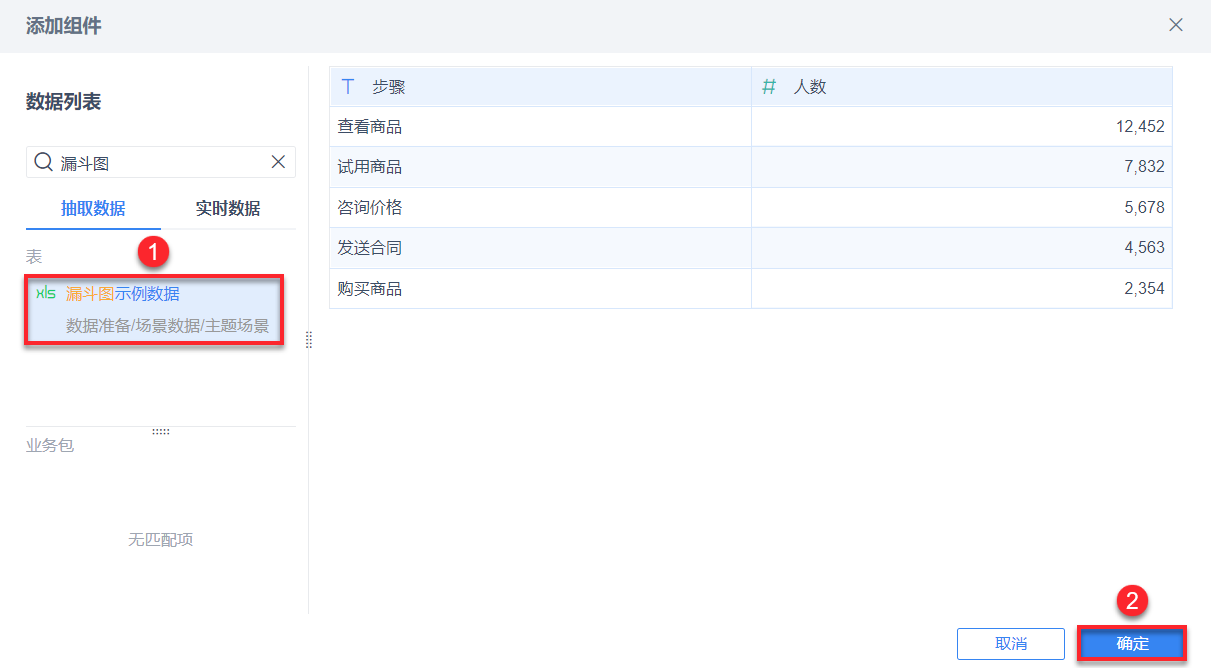This screenshot has height=668, width=1211.
Task: Click the 取消 button
Action: coord(1010,644)
